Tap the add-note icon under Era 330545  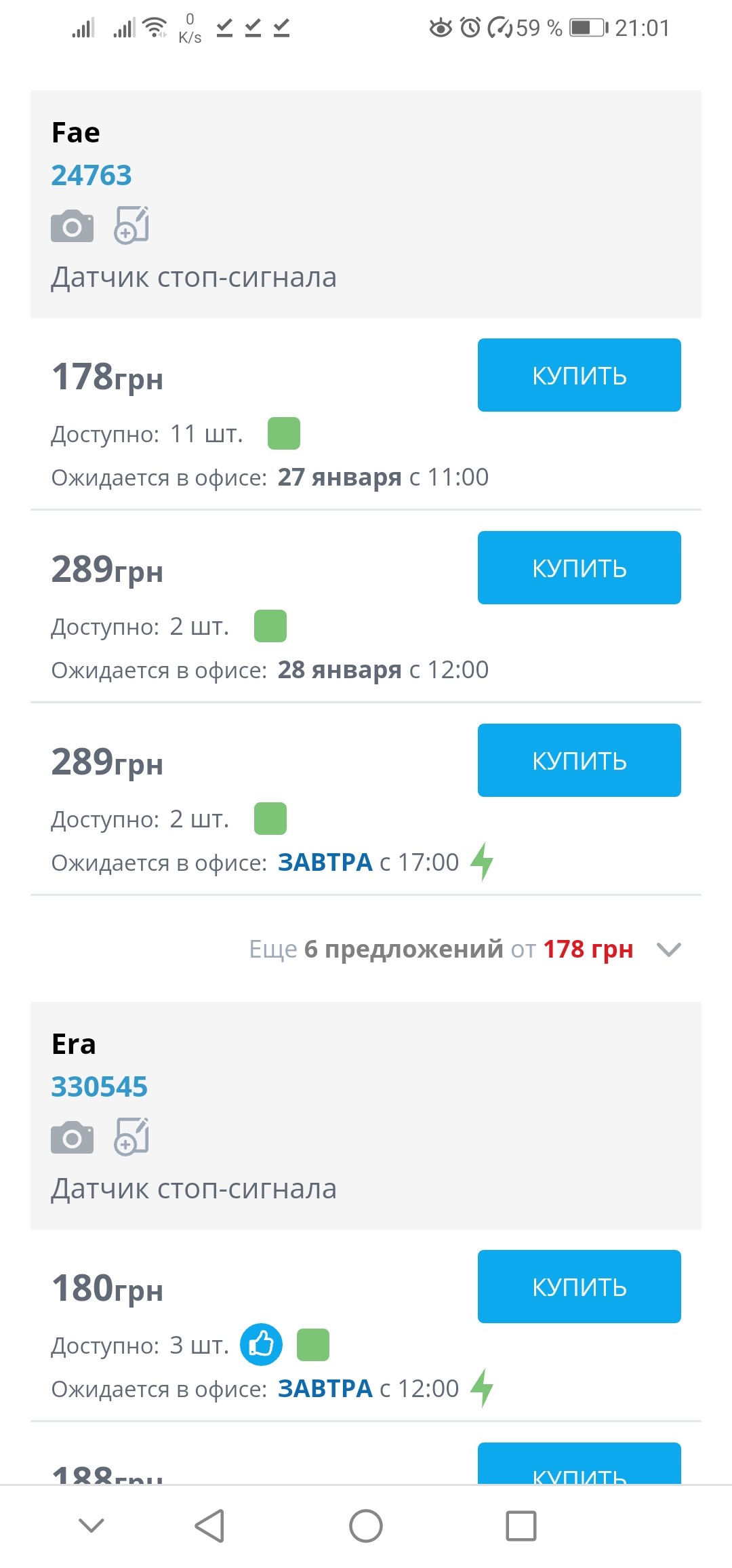click(131, 1136)
